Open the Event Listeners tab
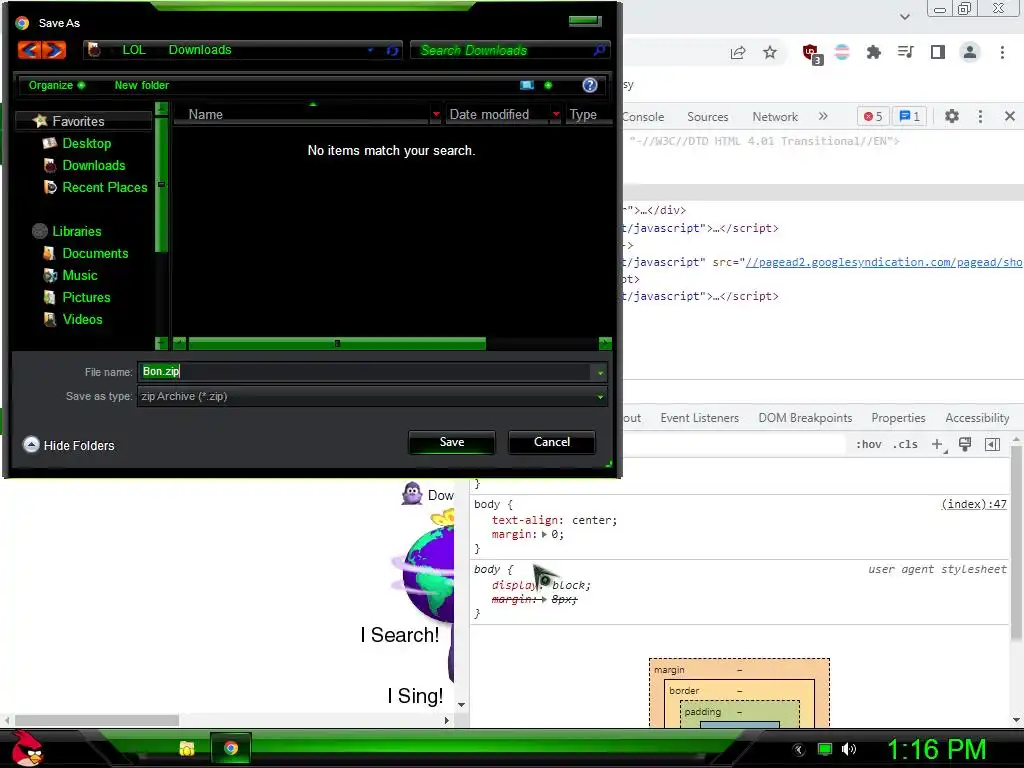Viewport: 1024px width, 768px height. (x=699, y=418)
